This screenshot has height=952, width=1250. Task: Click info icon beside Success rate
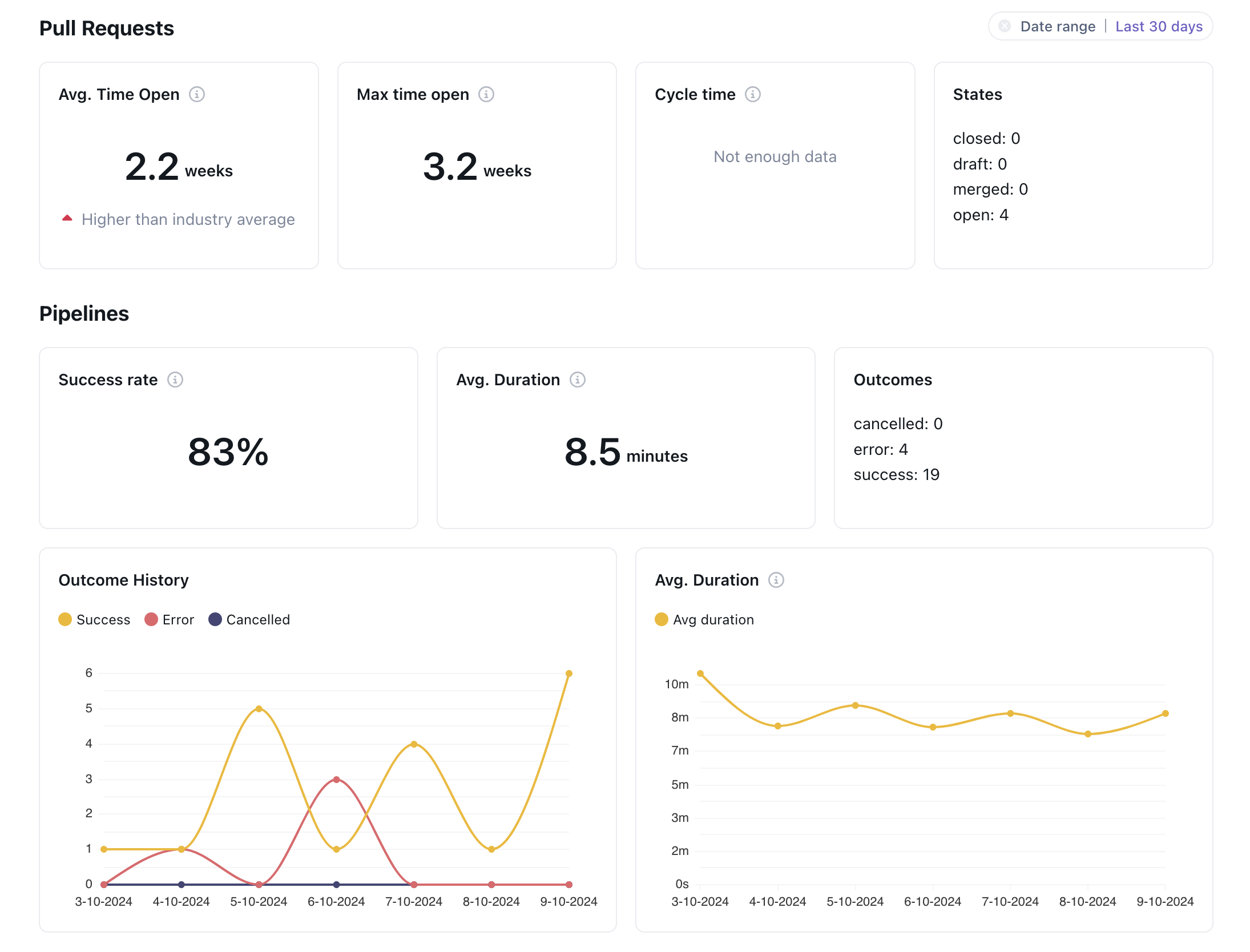click(x=175, y=380)
